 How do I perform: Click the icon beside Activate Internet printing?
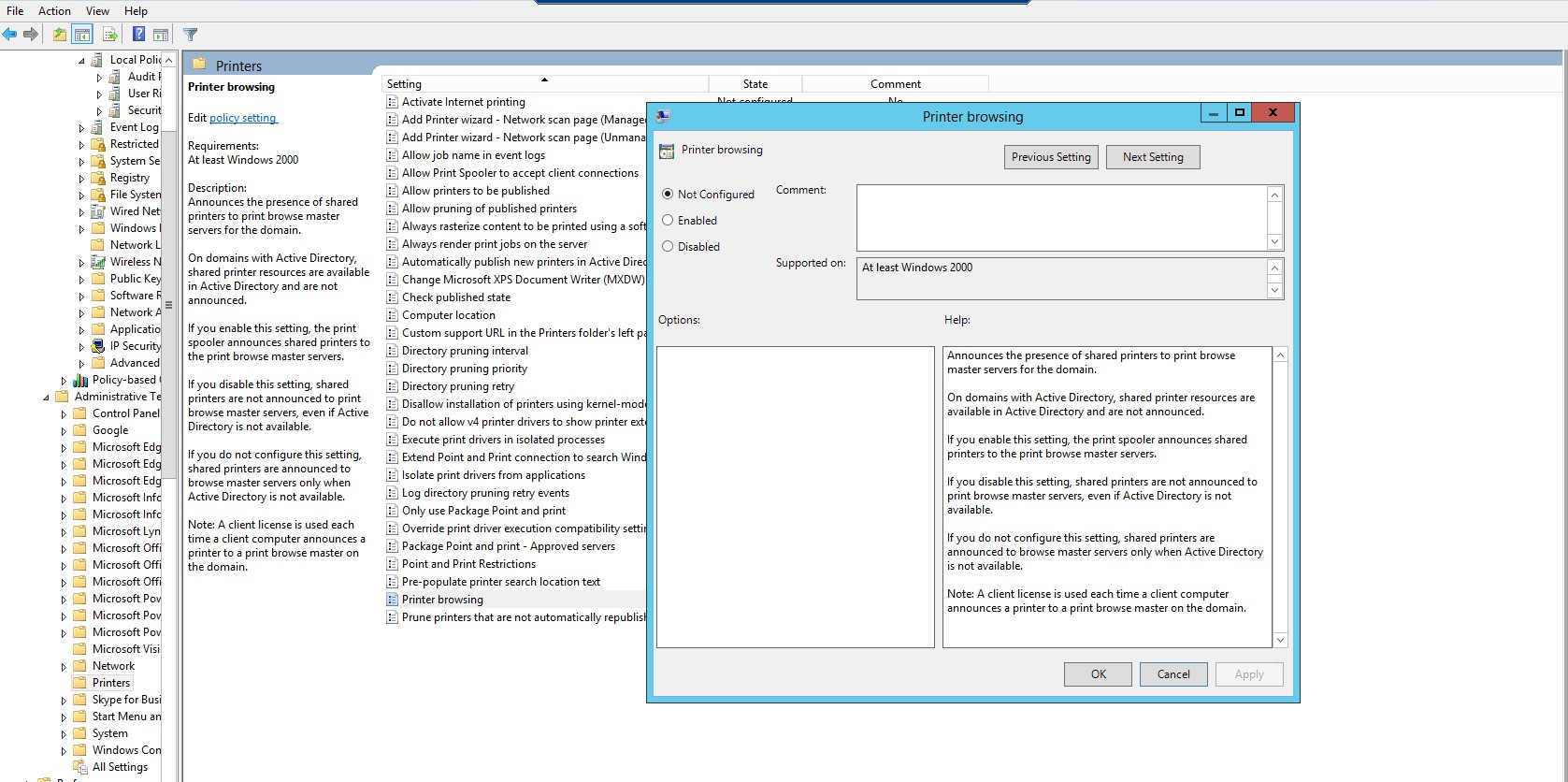point(393,102)
